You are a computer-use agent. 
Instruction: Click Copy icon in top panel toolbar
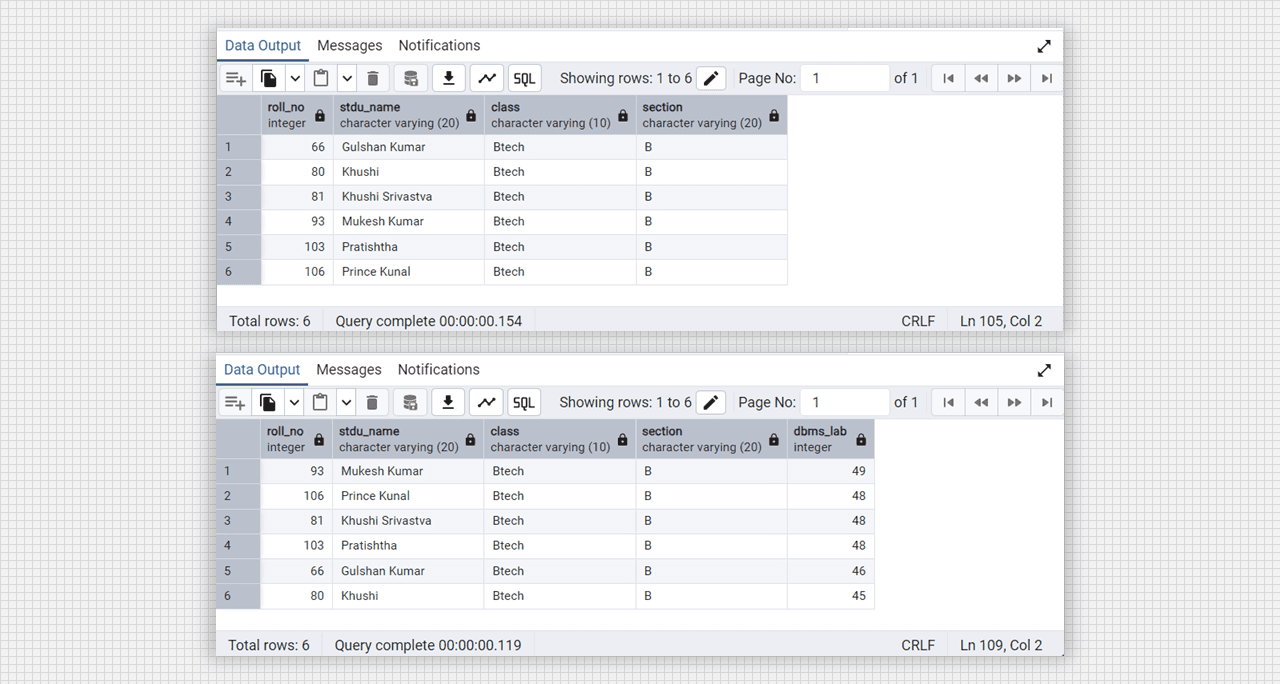coord(269,78)
